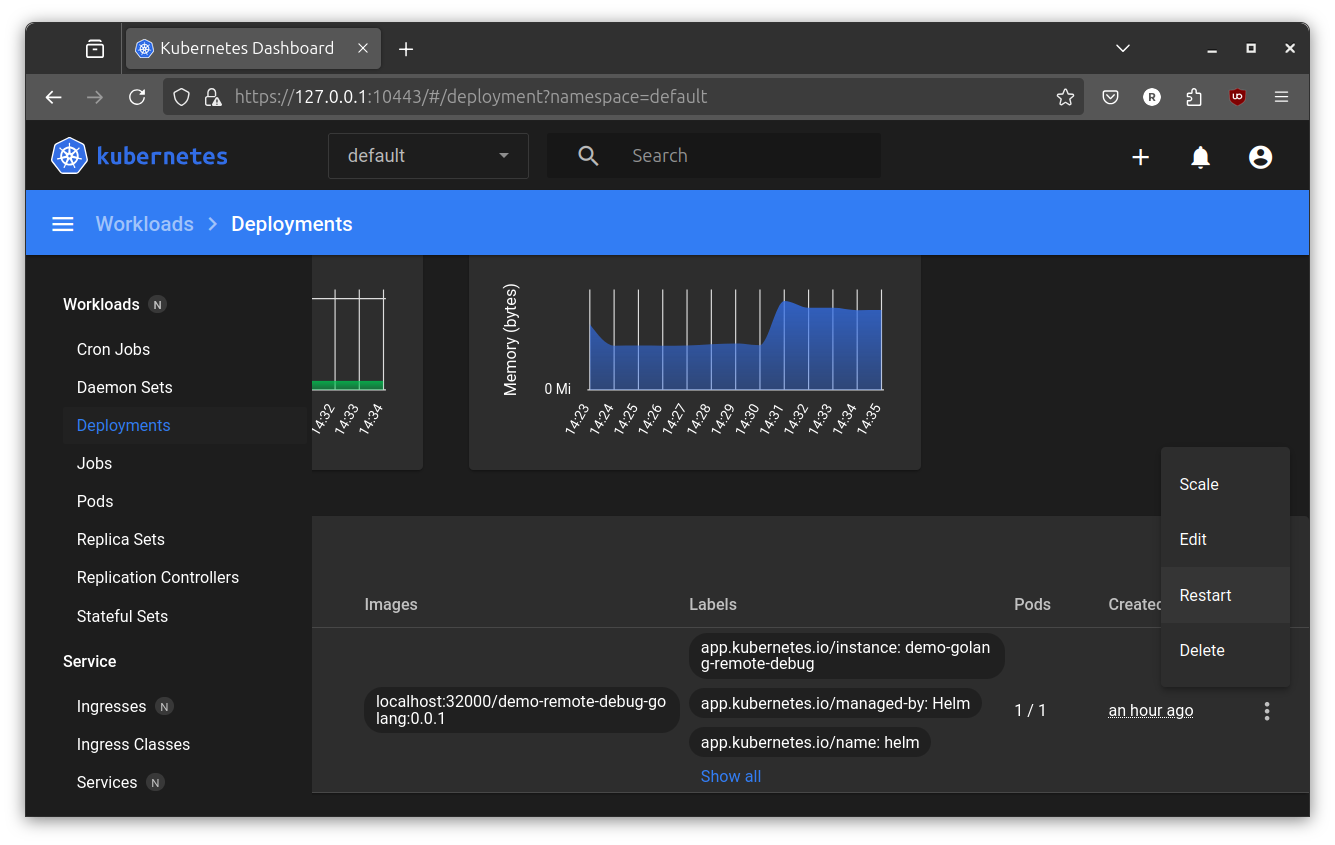Click the Memory usage chart
The height and width of the screenshot is (845, 1335).
[x=694, y=362]
